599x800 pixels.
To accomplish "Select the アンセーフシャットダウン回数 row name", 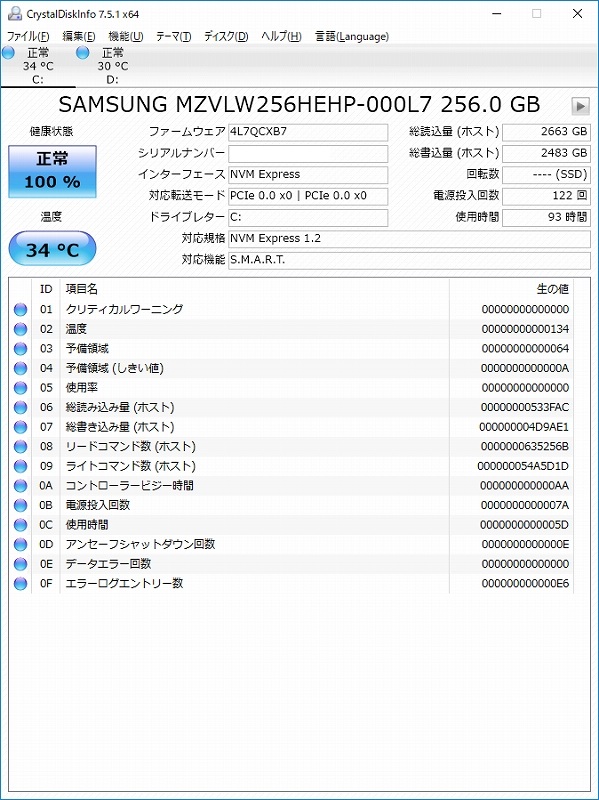I will click(x=140, y=544).
